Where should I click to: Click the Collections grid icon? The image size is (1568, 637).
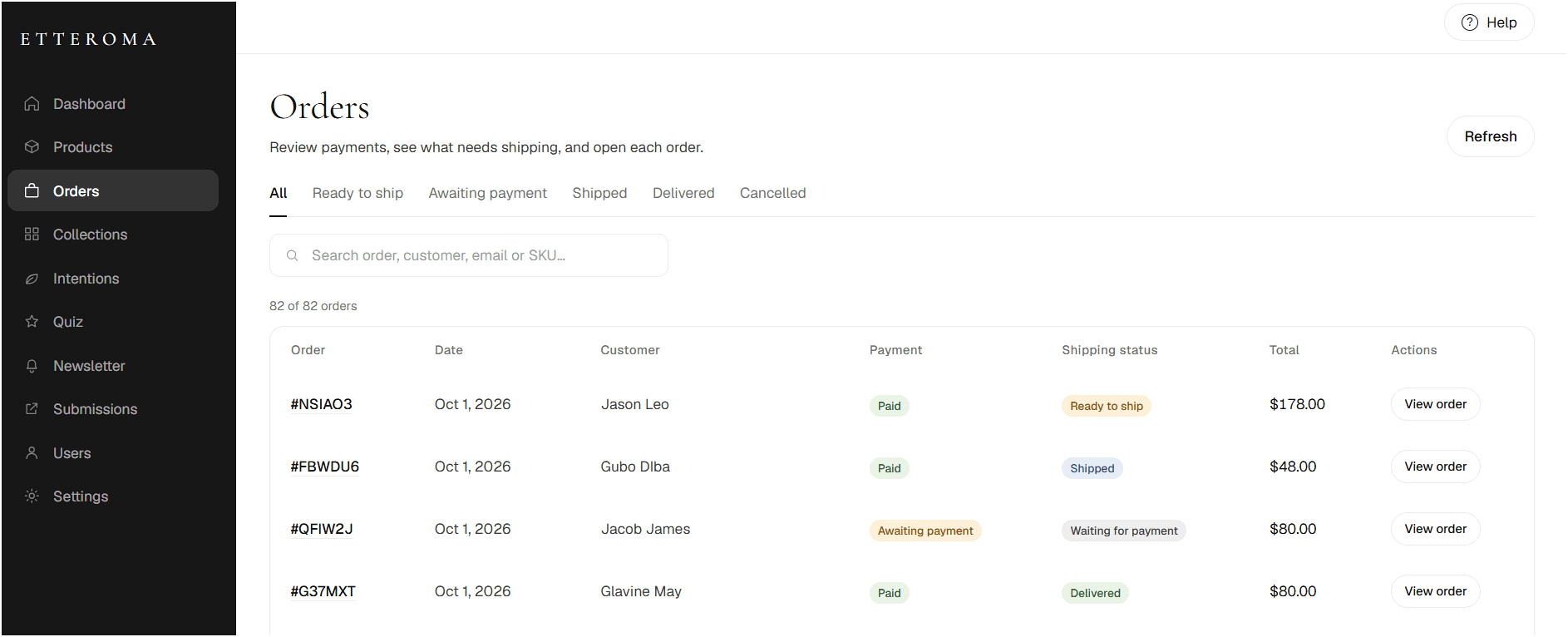32,235
